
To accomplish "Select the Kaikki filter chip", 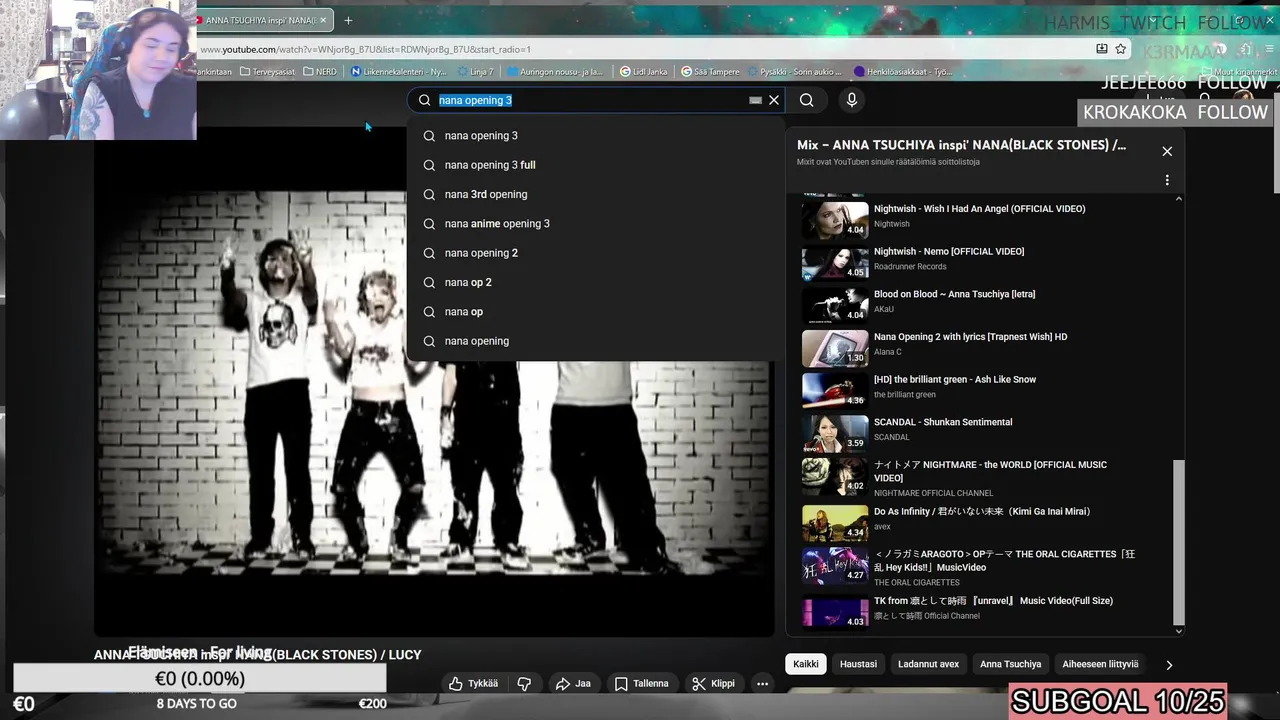I will [806, 664].
